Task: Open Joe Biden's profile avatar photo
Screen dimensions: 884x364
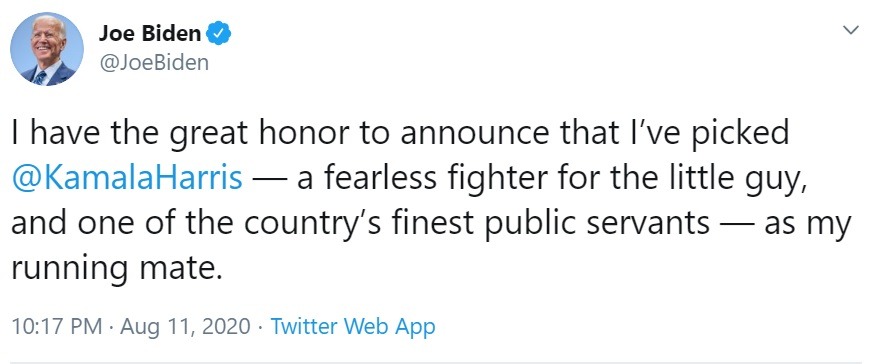Action: tap(47, 49)
